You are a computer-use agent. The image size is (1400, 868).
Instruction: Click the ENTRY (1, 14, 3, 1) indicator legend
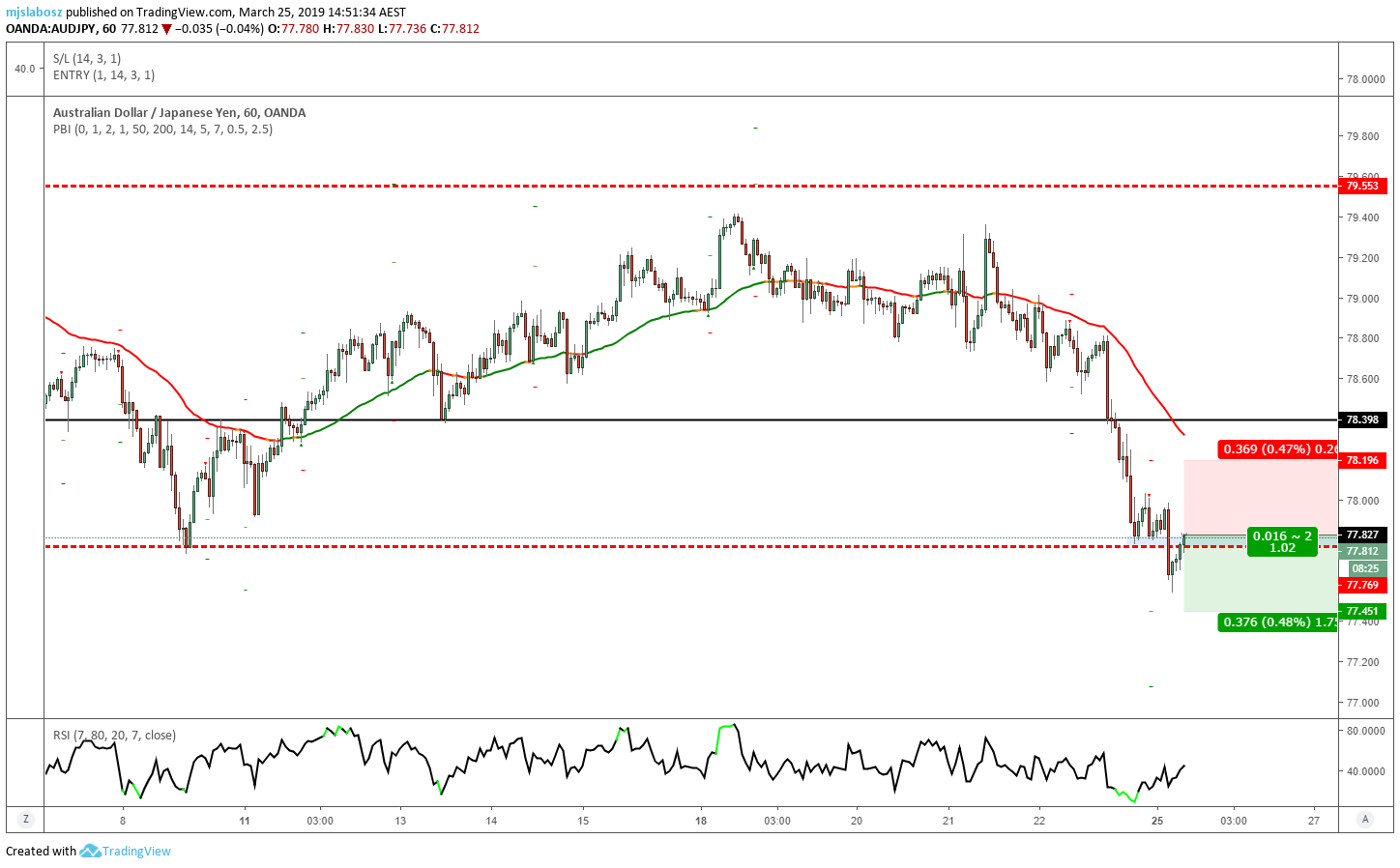pos(103,74)
